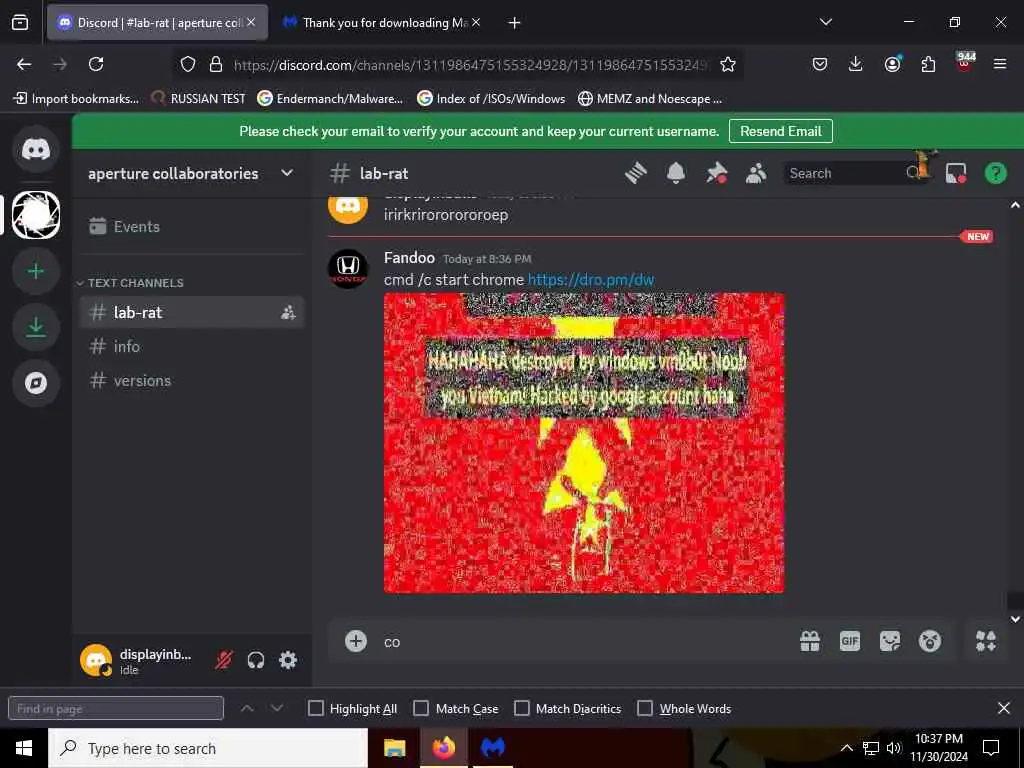The height and width of the screenshot is (768, 1024).
Task: Focus the Find in page input
Action: pyautogui.click(x=116, y=709)
